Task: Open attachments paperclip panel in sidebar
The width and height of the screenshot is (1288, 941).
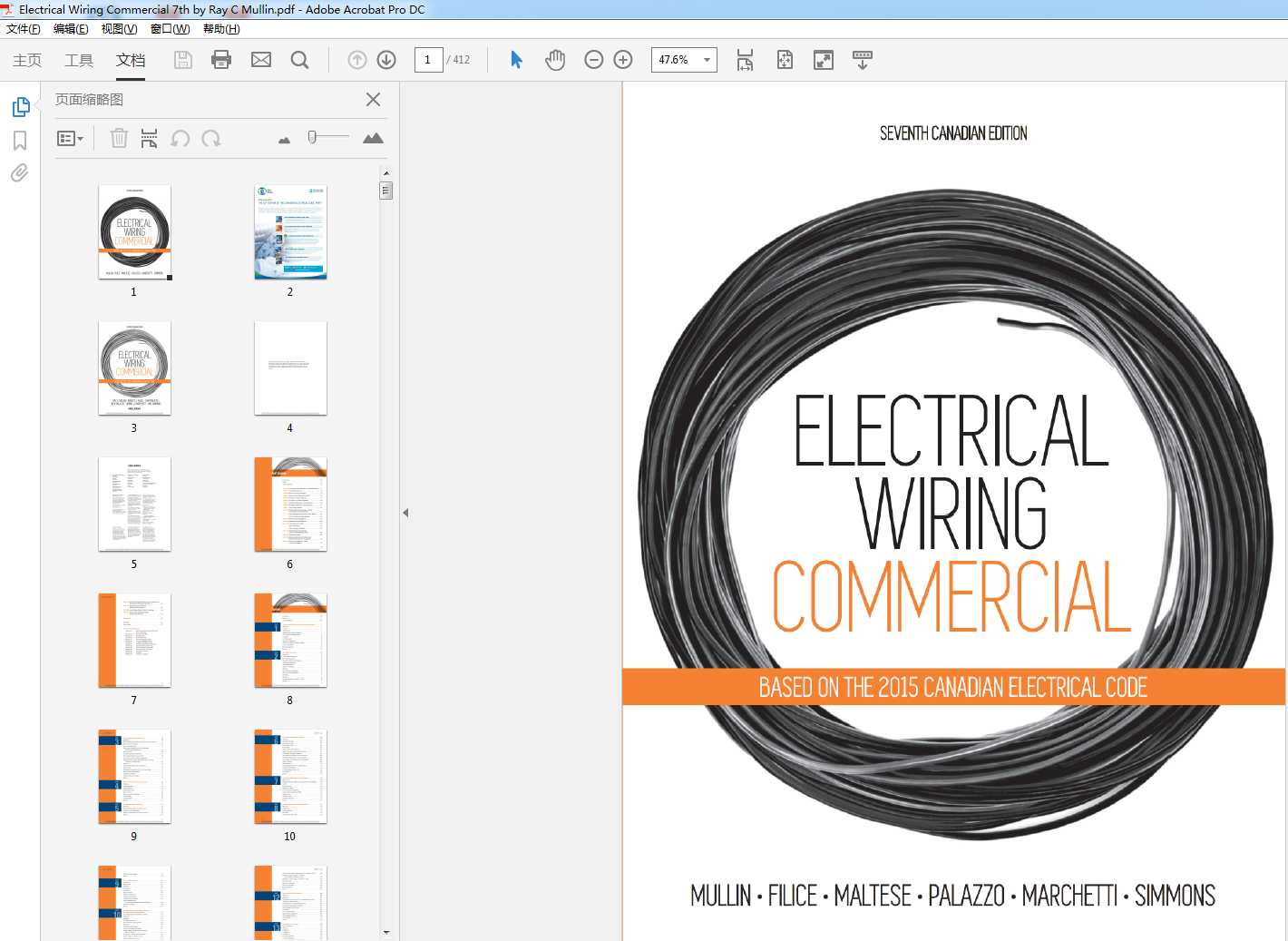Action: point(20,173)
